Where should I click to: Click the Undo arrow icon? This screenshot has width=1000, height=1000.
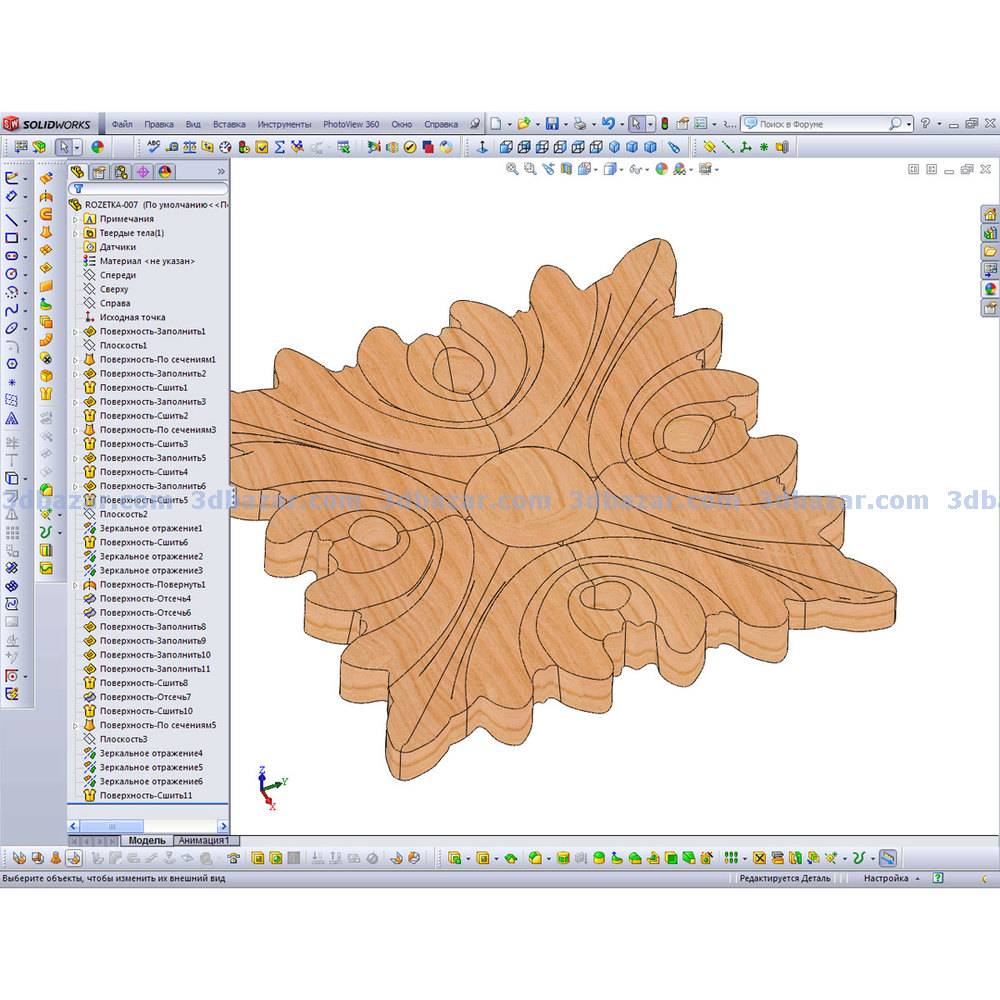(x=606, y=124)
